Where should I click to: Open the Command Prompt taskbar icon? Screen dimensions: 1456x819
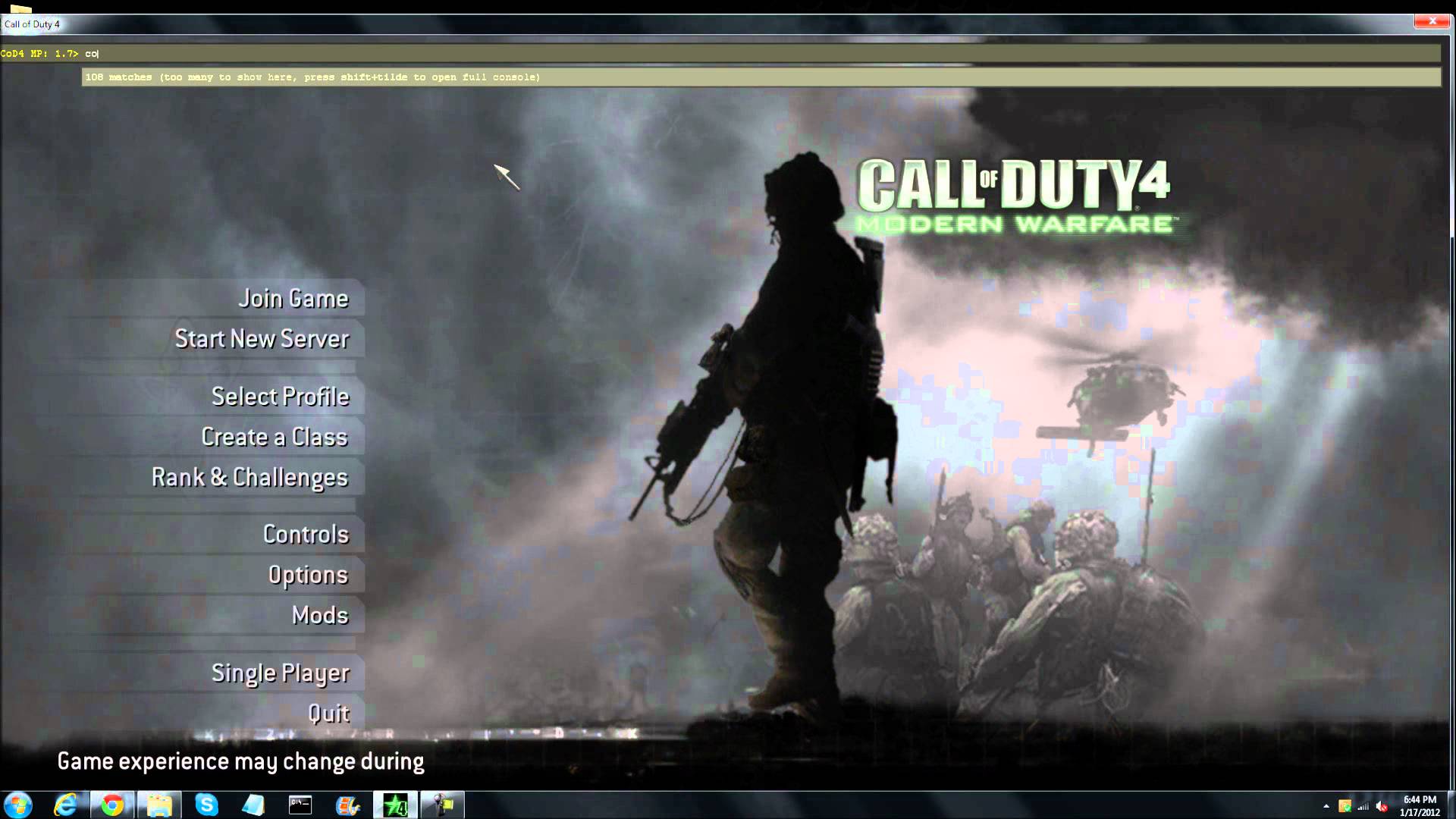(x=300, y=805)
